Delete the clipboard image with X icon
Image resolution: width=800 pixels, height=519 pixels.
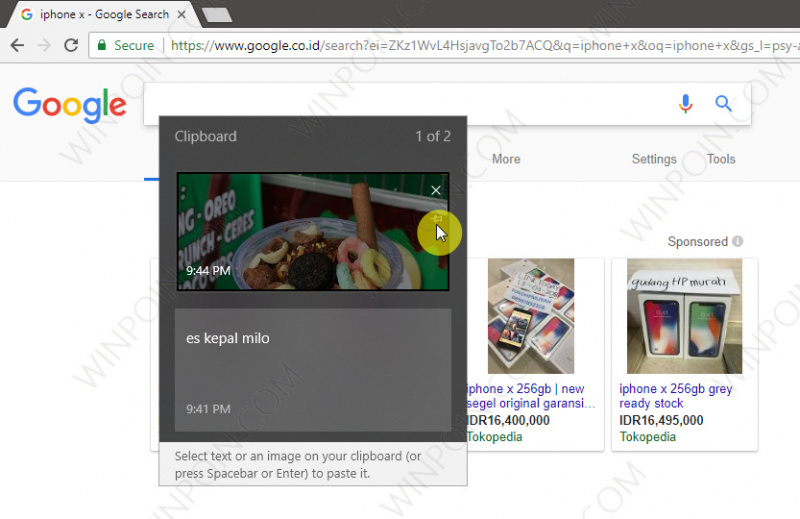click(436, 190)
